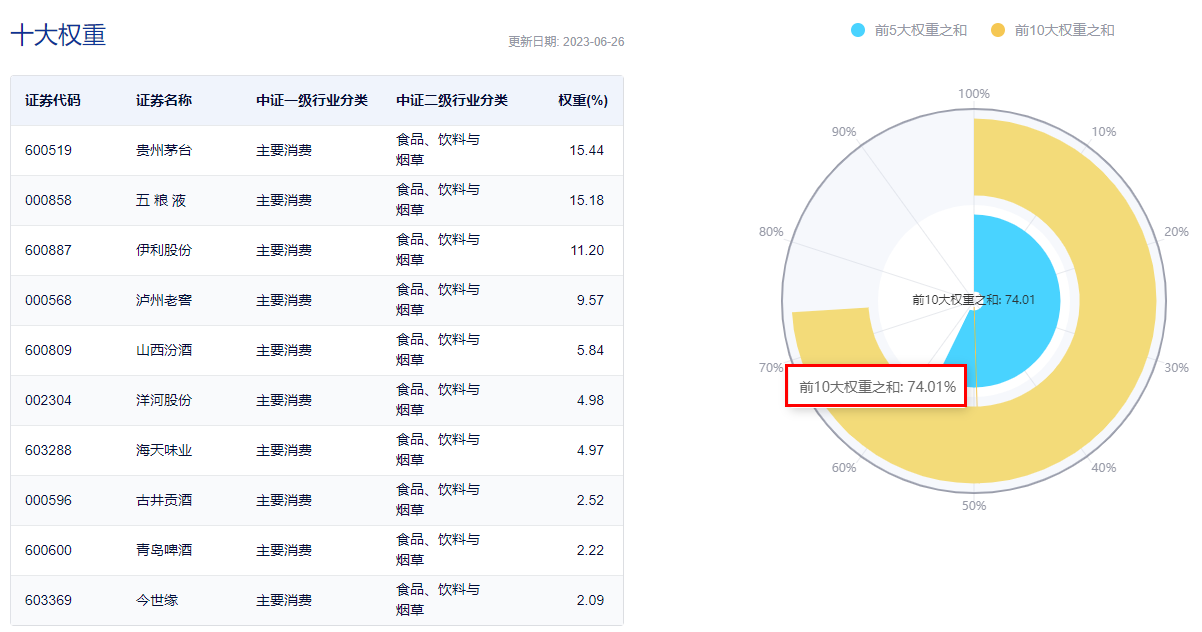Click the 中证二级行业分类 column header

click(x=452, y=101)
